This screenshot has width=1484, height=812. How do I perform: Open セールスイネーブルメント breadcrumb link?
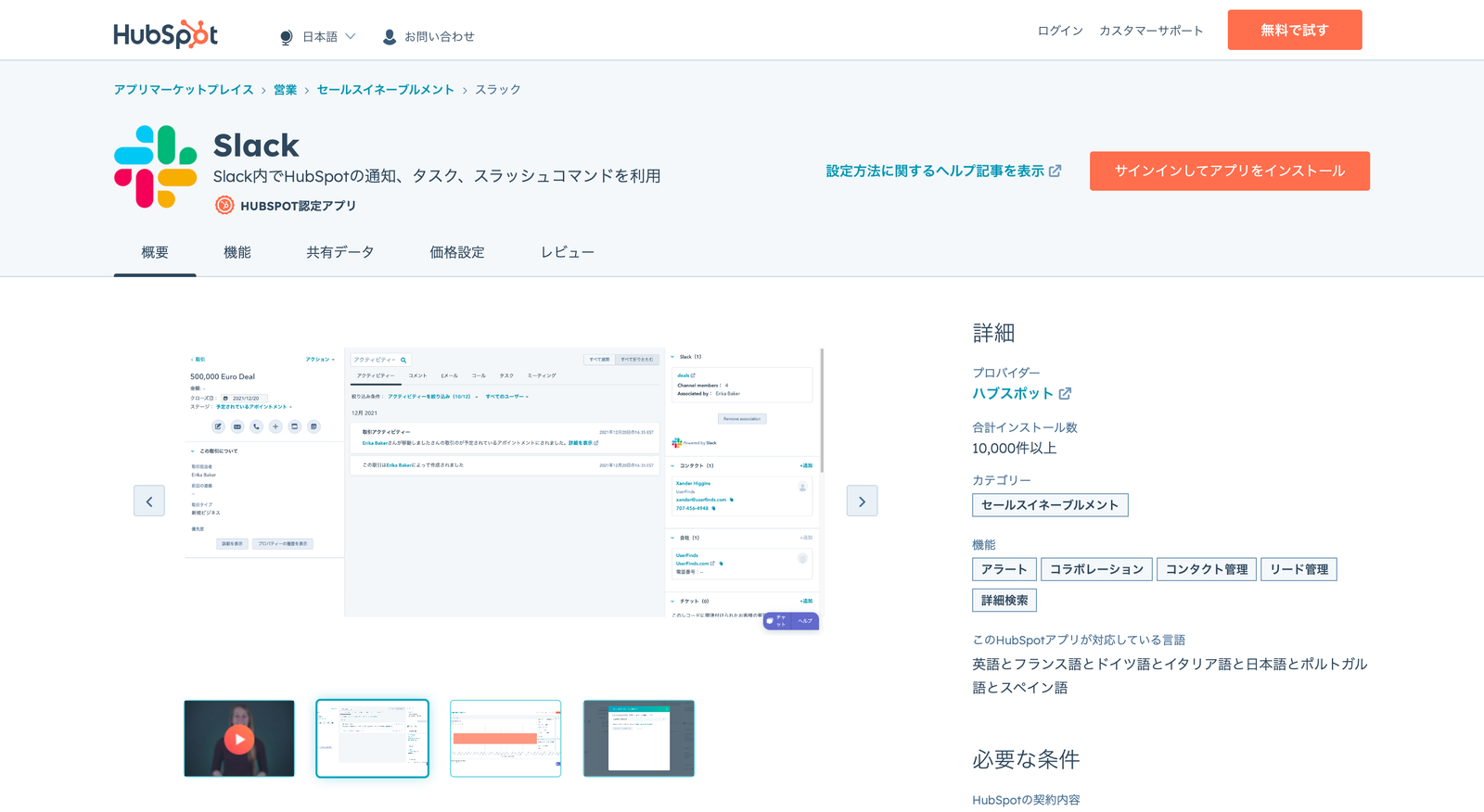tap(386, 90)
